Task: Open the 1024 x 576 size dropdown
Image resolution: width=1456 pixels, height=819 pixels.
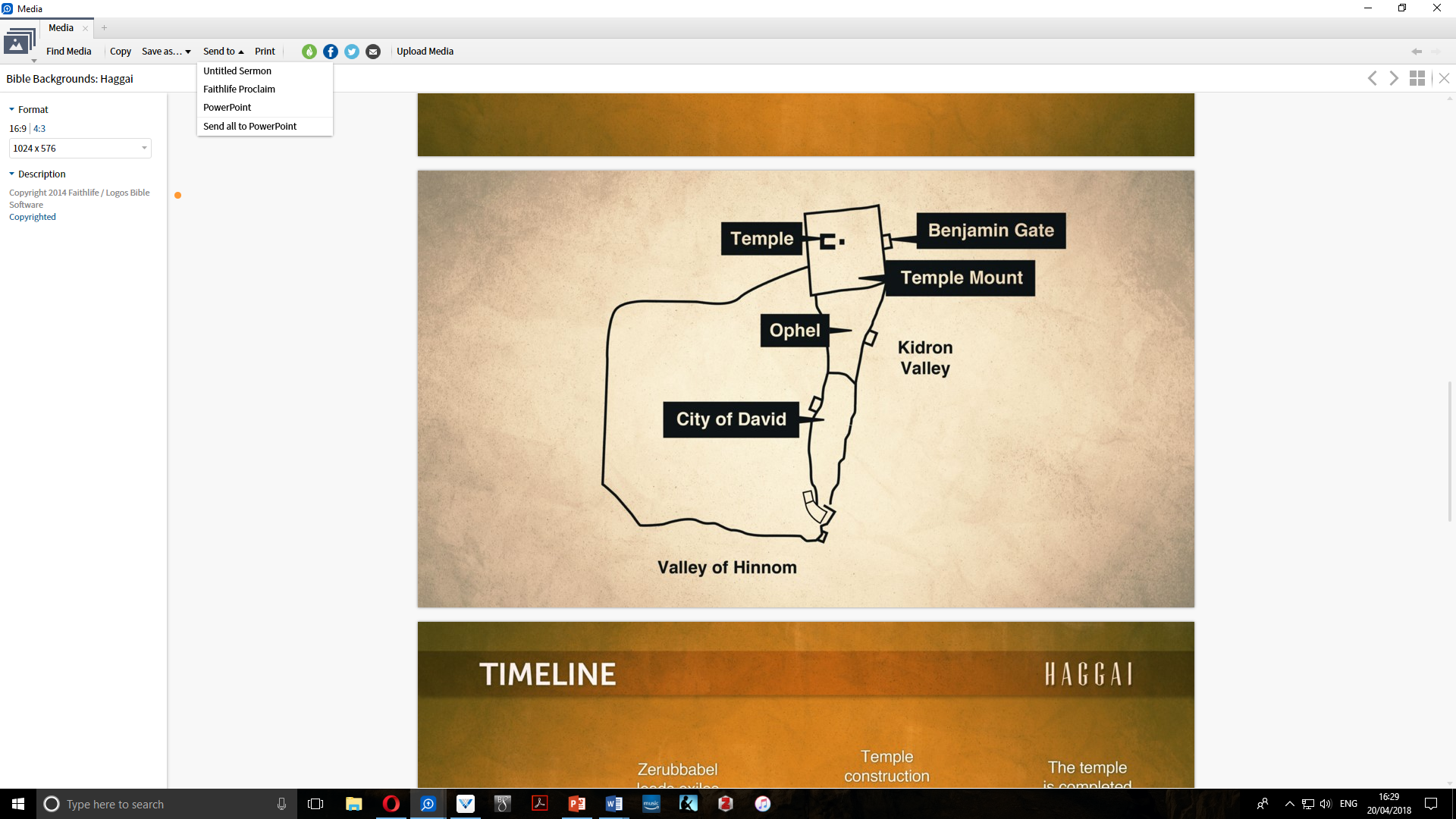Action: tap(80, 149)
